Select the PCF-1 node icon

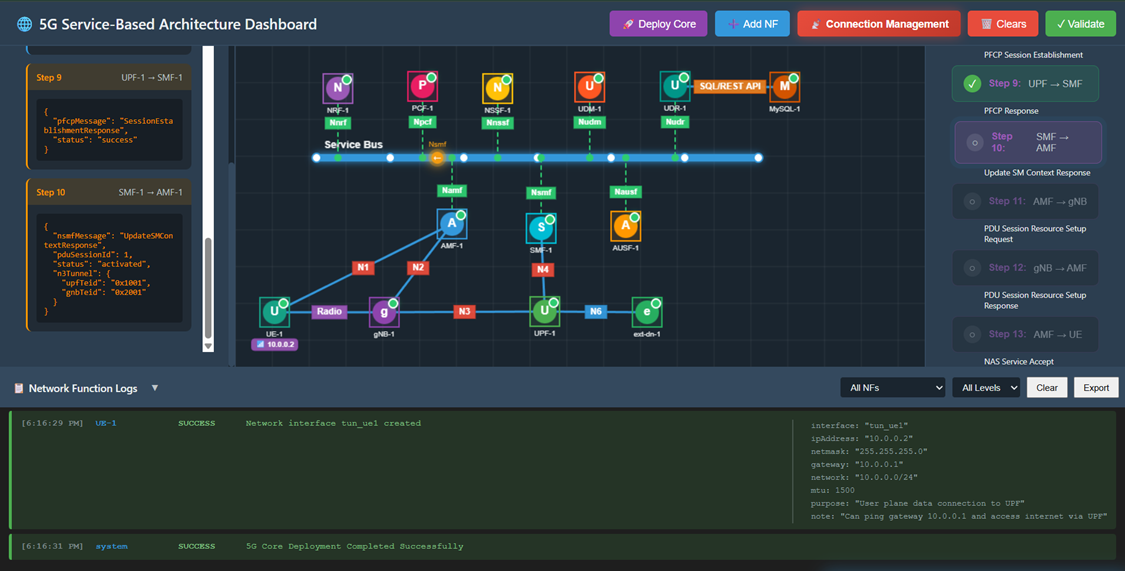422,87
